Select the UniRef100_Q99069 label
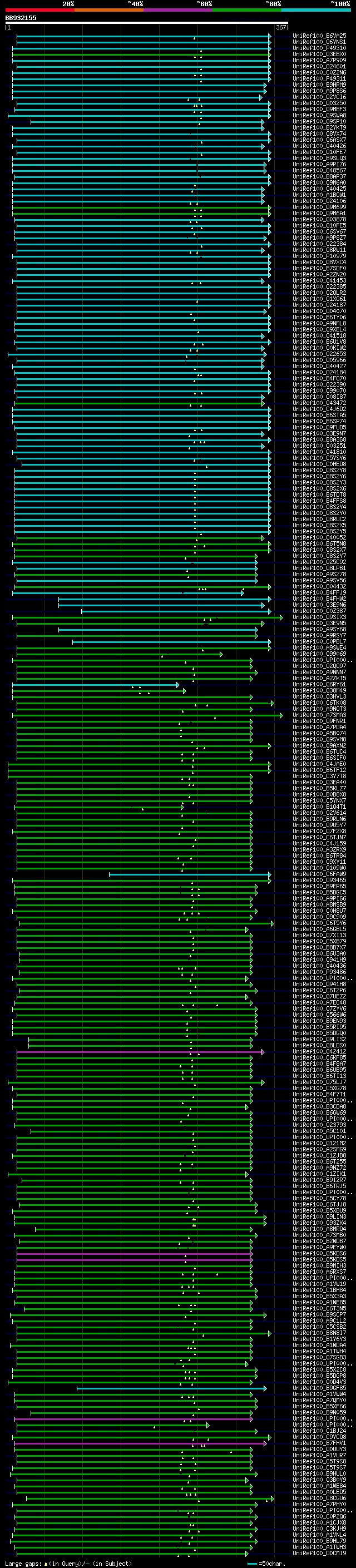Image resolution: width=356 pixels, height=1568 pixels. [319, 654]
